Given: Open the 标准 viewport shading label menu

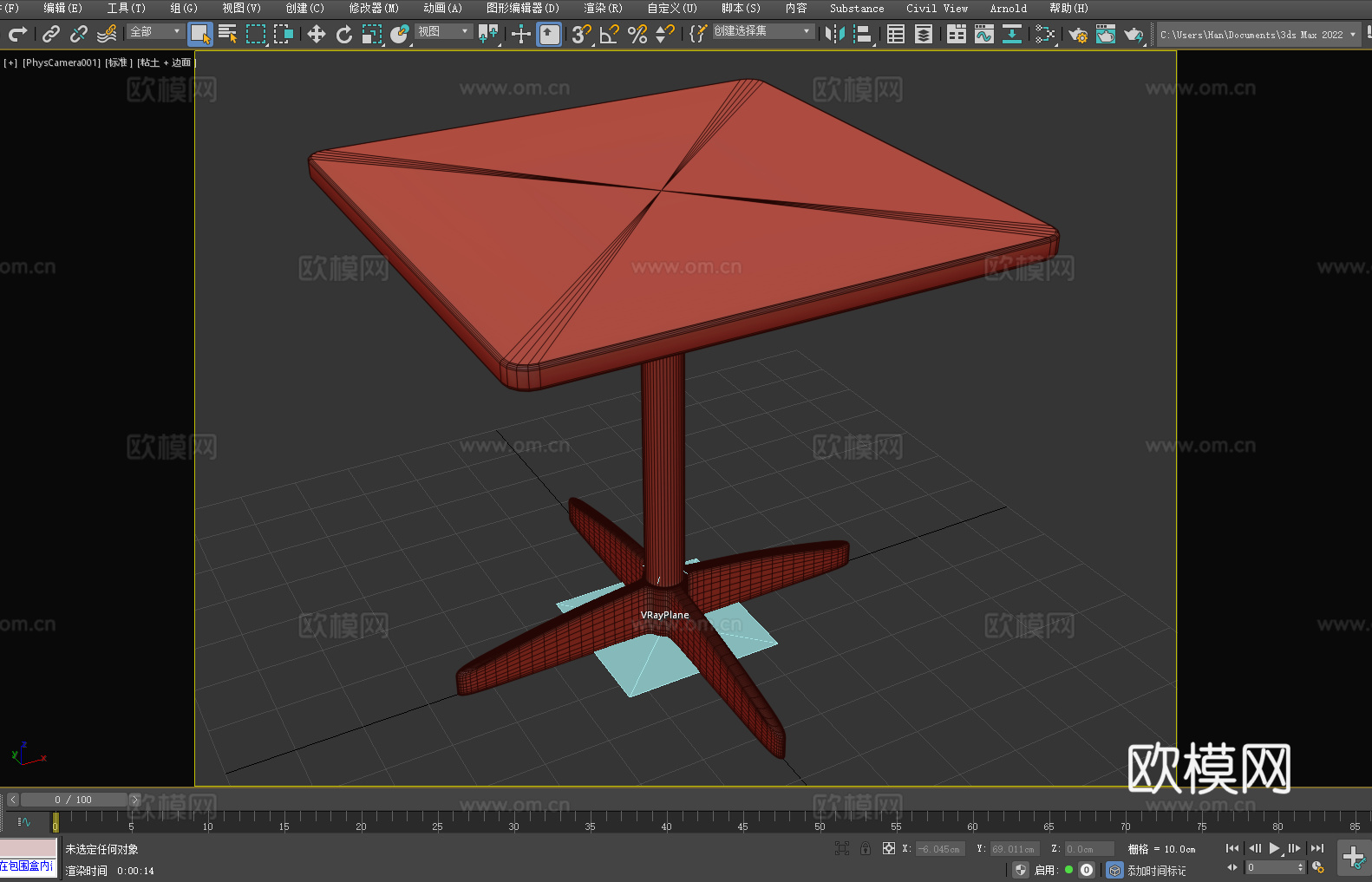Looking at the screenshot, I should (x=118, y=62).
